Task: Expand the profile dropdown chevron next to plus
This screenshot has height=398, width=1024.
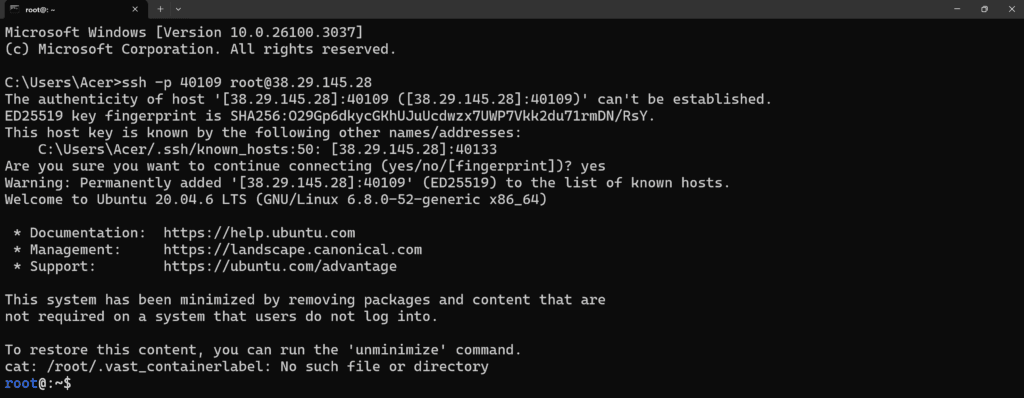Action: point(178,9)
